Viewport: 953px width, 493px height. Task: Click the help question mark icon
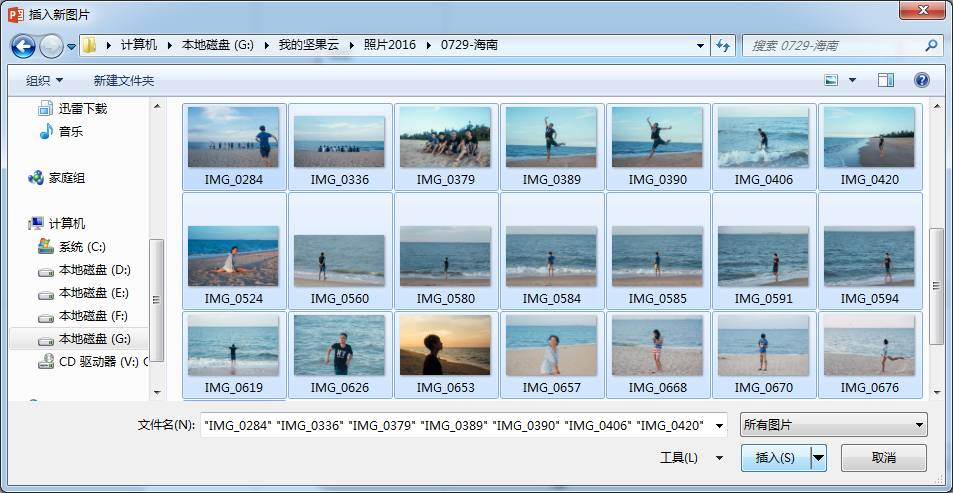pos(921,80)
